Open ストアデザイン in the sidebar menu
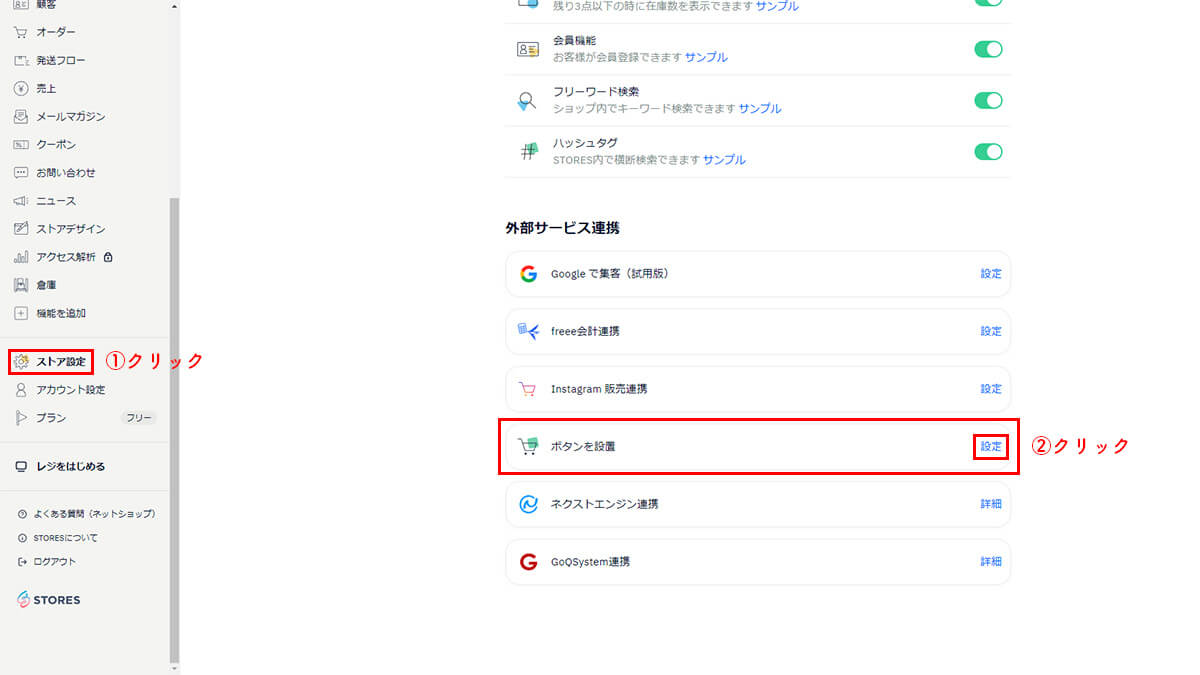This screenshot has height=675, width=1200. pyautogui.click(x=71, y=229)
